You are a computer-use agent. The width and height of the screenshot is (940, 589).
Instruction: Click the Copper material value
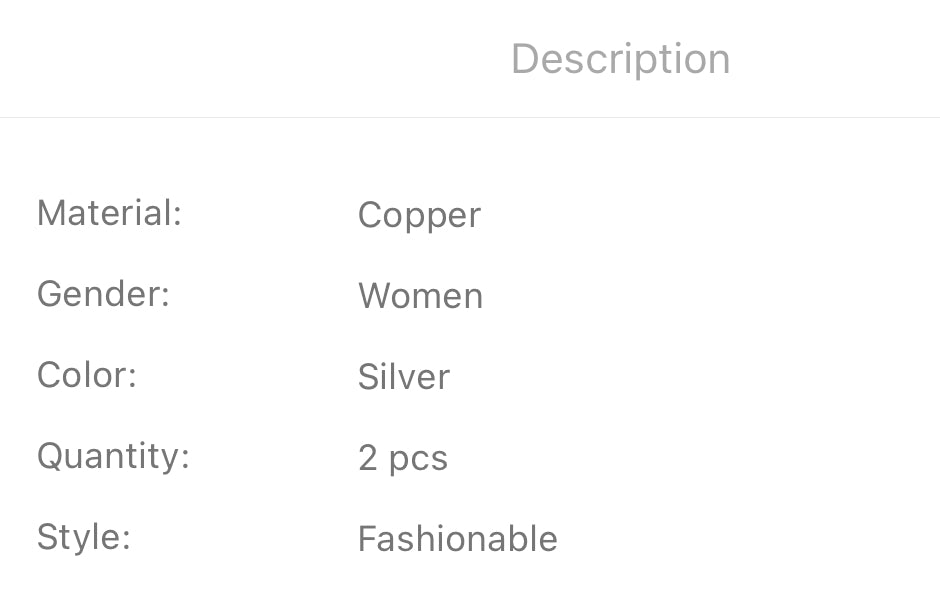tap(419, 215)
